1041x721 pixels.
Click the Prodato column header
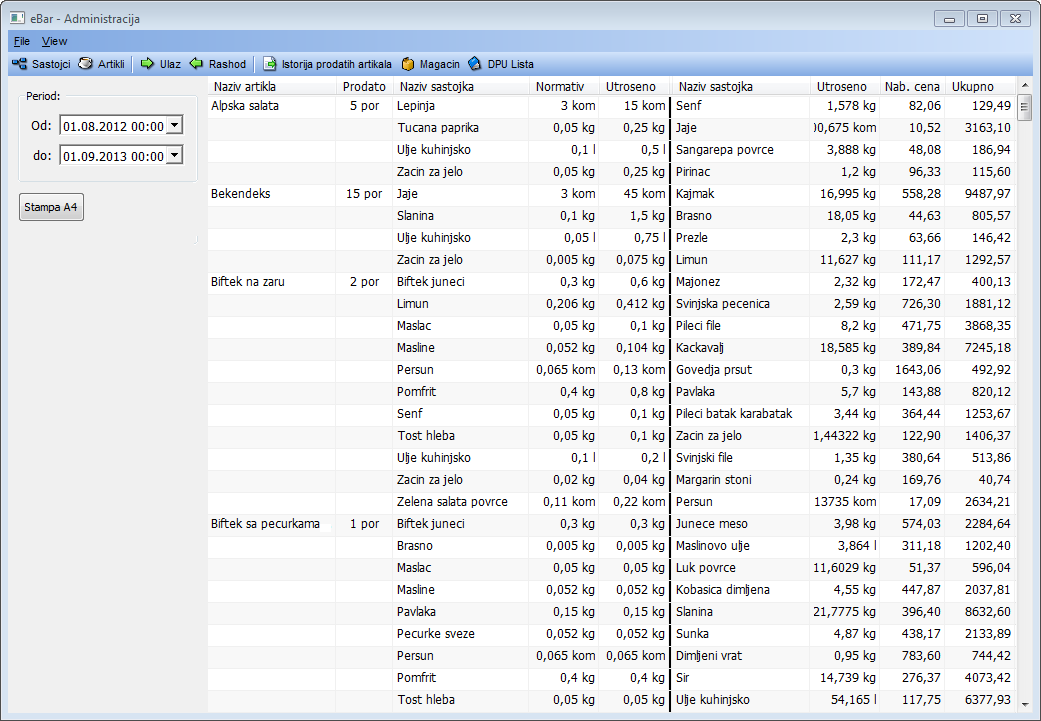tap(364, 87)
